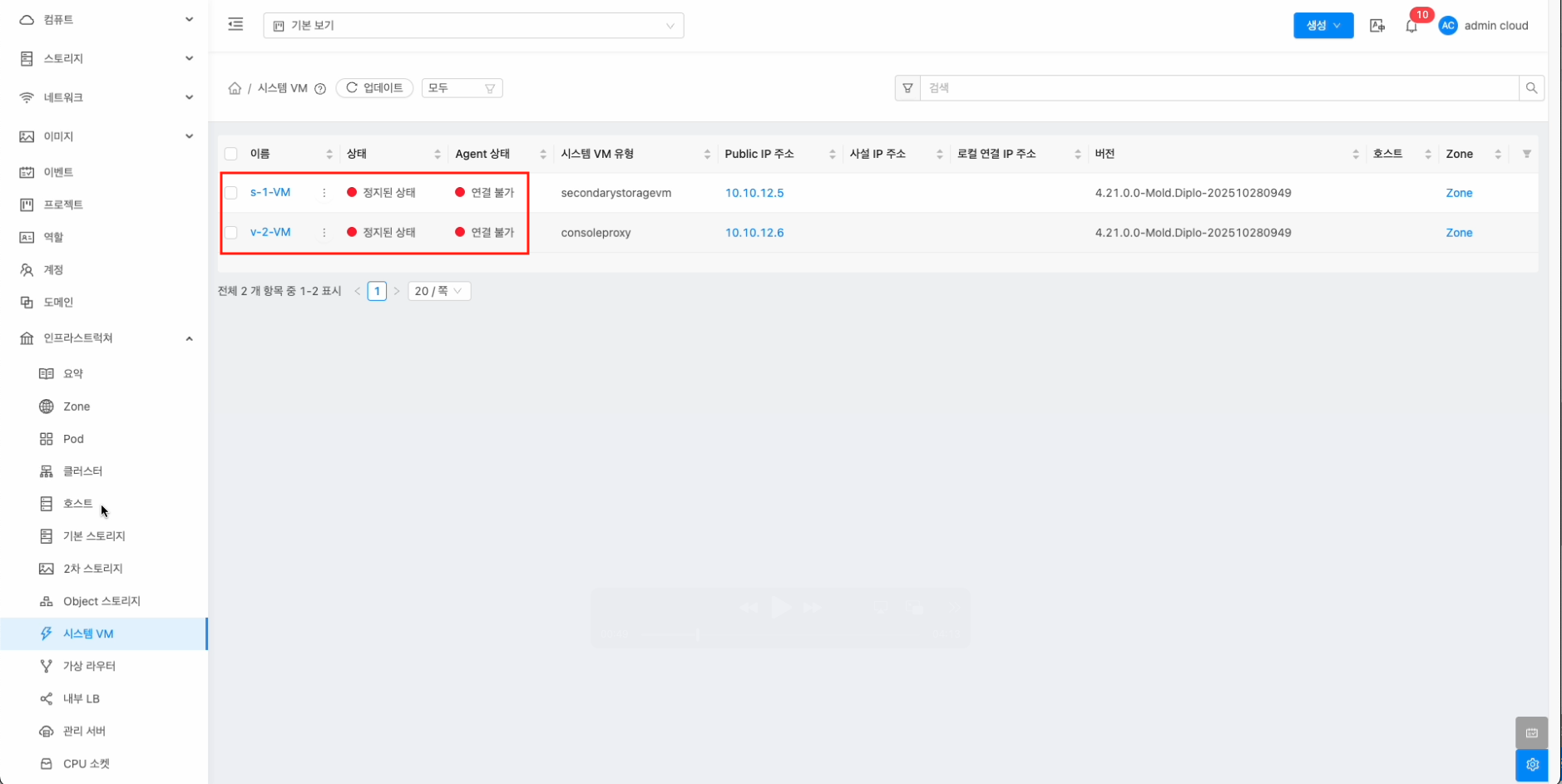The width and height of the screenshot is (1562, 784).
Task: Click the 업데이트 refresh button
Action: pos(374,88)
